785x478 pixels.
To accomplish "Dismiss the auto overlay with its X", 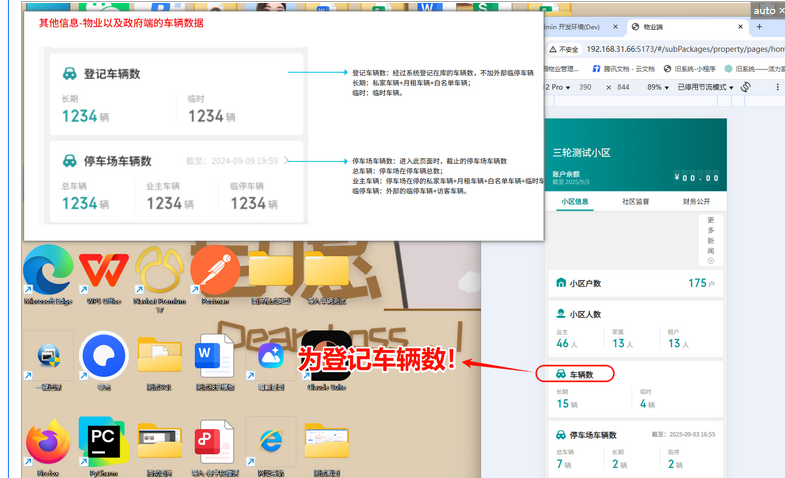I will pos(781,10).
